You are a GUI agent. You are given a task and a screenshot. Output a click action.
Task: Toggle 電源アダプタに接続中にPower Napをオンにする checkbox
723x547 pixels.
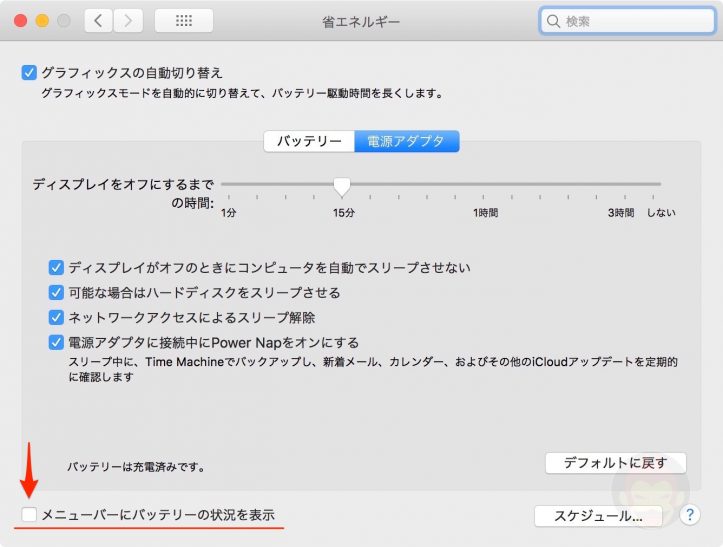pyautogui.click(x=56, y=343)
